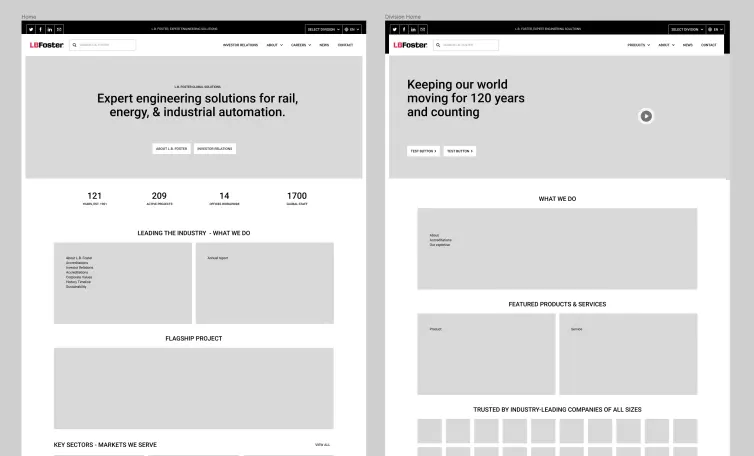754x456 pixels.
Task: Open EN language dropdown in Division Home
Action: (x=716, y=29)
